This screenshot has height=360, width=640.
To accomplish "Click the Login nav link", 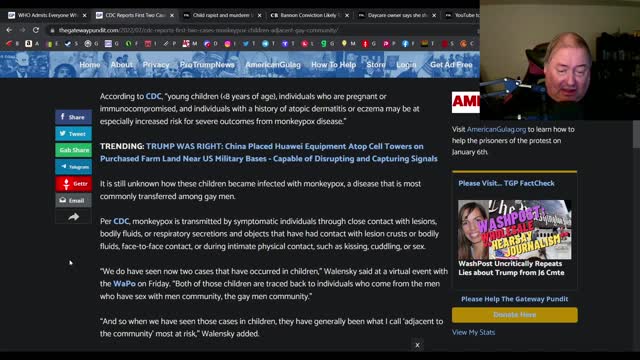I will coord(406,65).
